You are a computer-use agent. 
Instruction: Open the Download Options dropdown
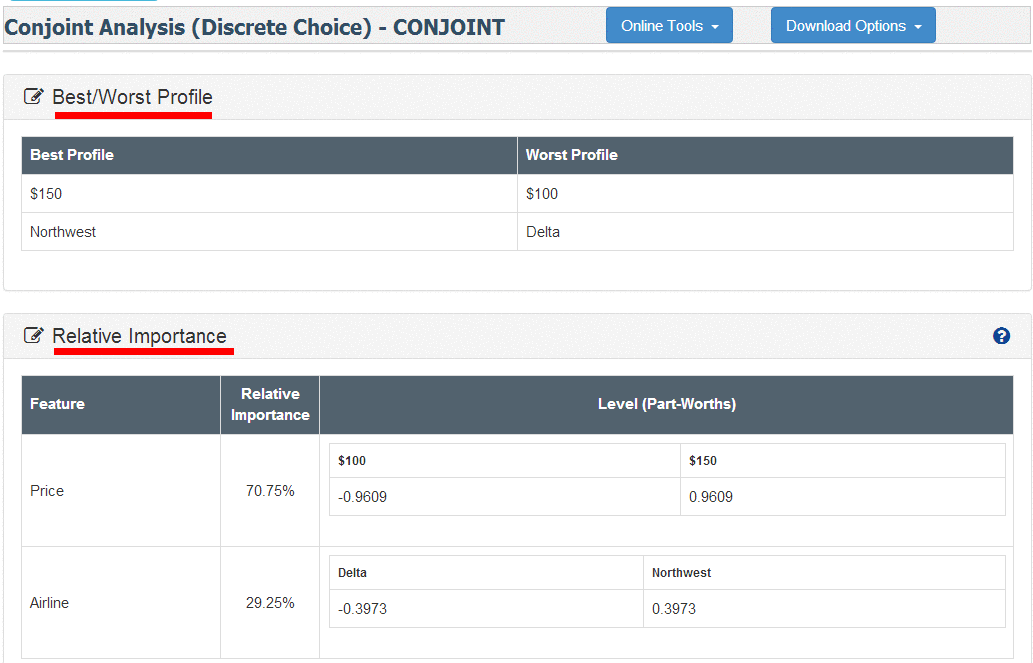point(853,26)
